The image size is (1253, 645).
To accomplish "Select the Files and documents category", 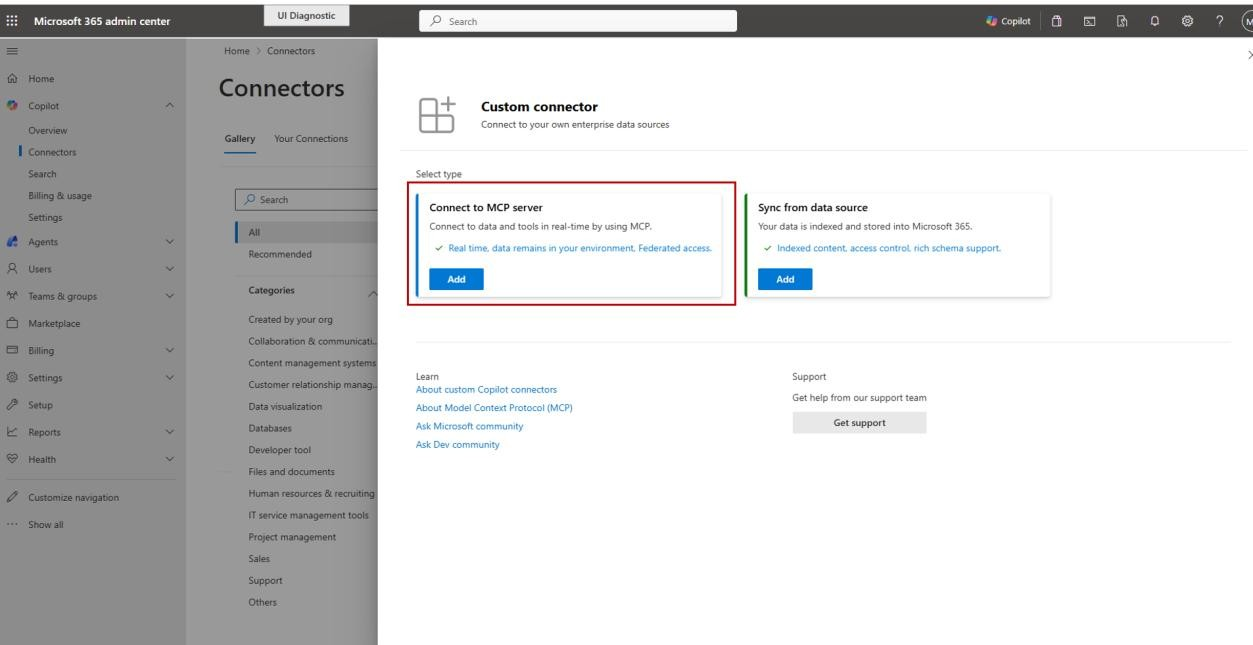I will 291,472.
